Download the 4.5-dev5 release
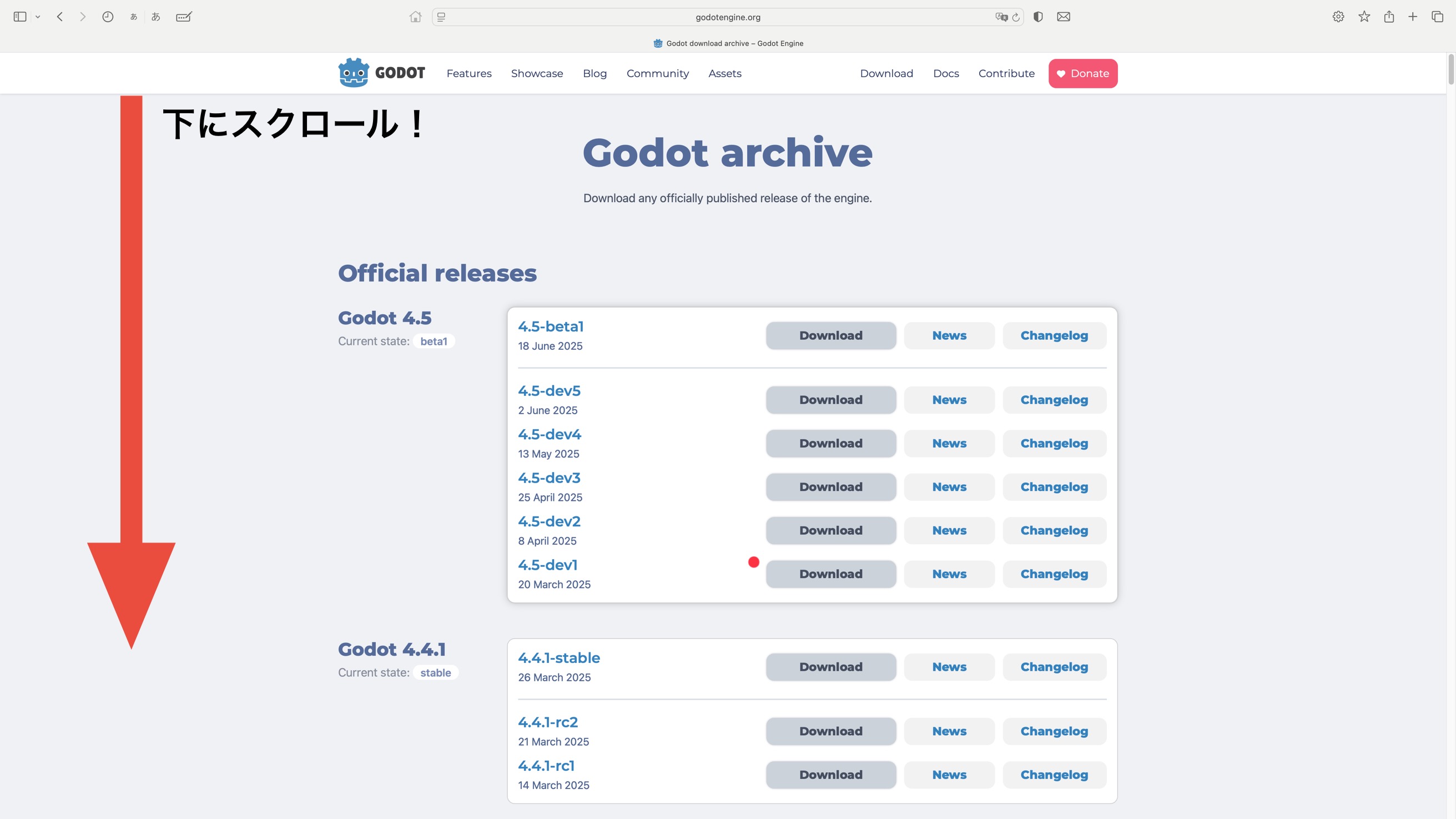Image resolution: width=1456 pixels, height=819 pixels. 830,400
